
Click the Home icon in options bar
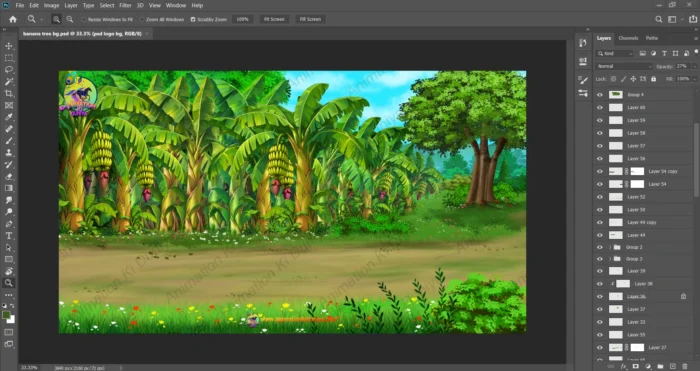[x=13, y=19]
